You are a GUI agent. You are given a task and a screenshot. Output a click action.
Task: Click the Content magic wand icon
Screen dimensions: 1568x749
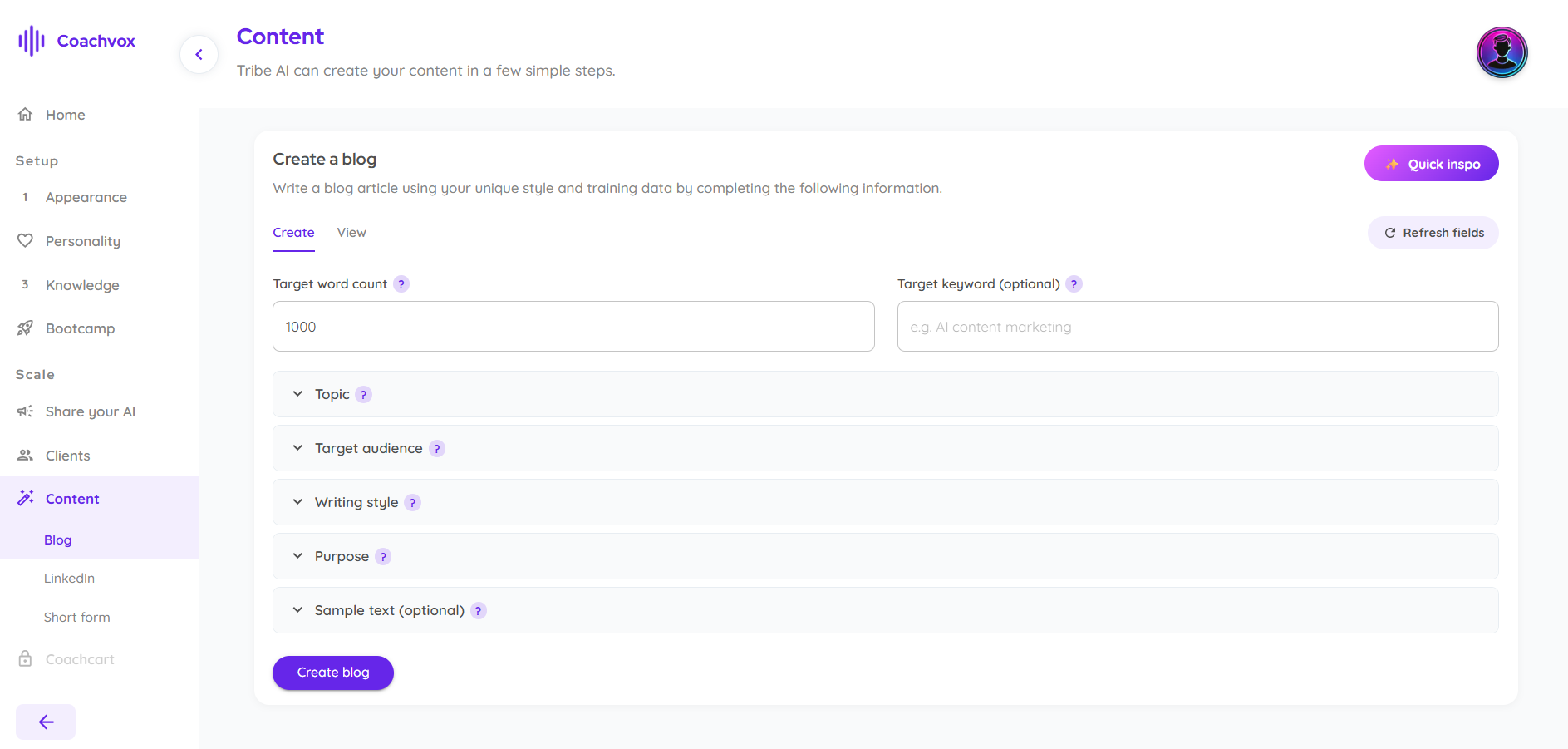tap(25, 498)
